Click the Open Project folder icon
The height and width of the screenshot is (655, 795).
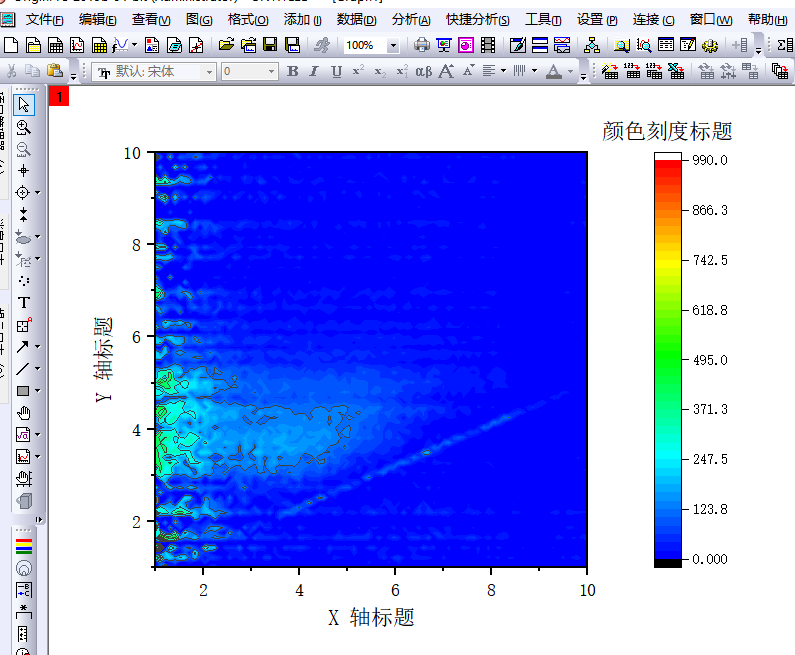[x=226, y=45]
